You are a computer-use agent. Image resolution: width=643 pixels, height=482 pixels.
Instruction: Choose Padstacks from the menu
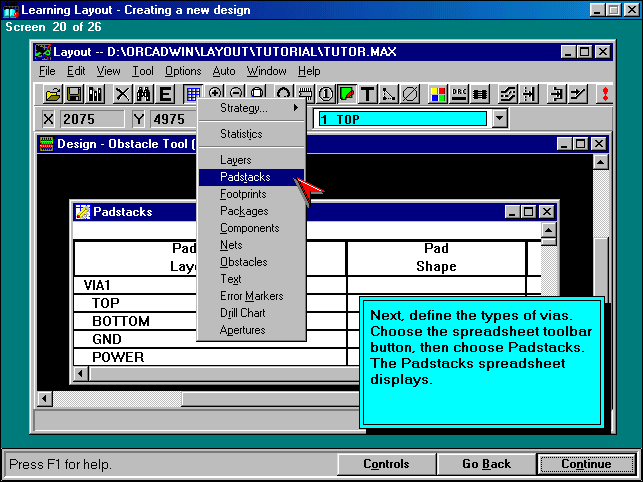pyautogui.click(x=245, y=177)
